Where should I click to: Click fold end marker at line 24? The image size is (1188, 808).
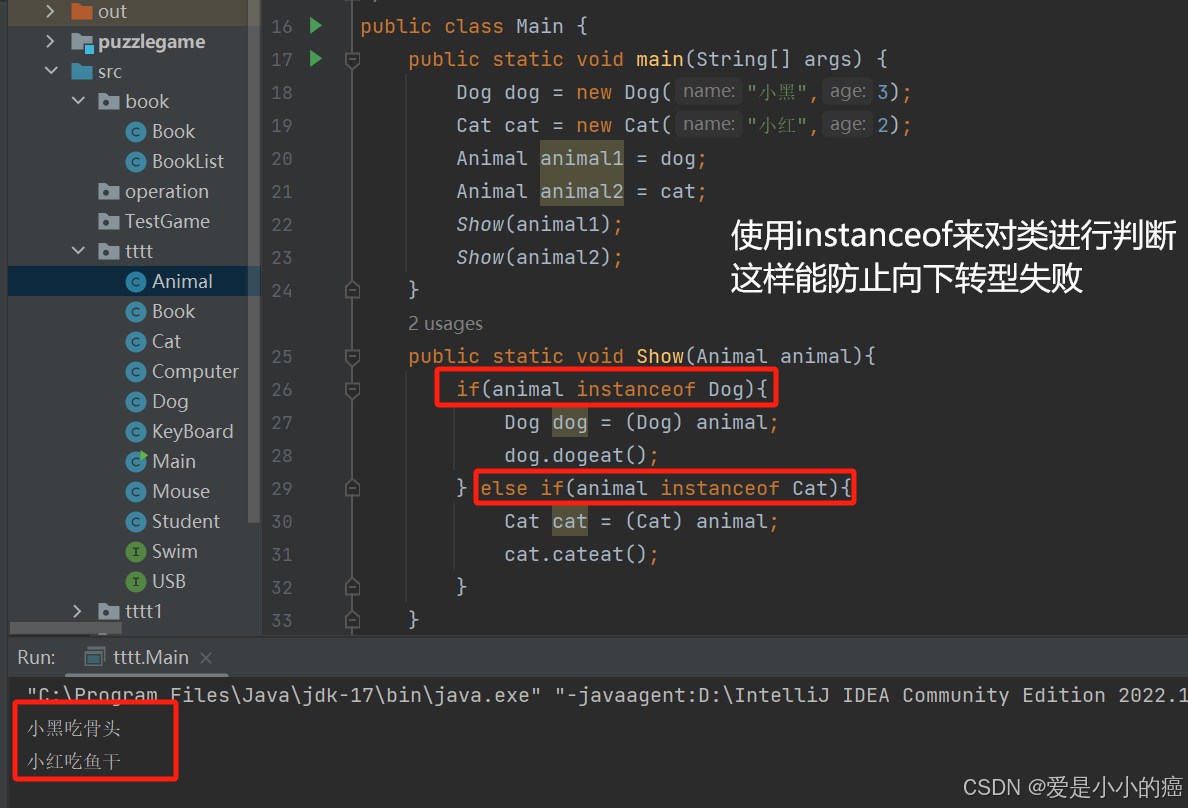tap(352, 290)
